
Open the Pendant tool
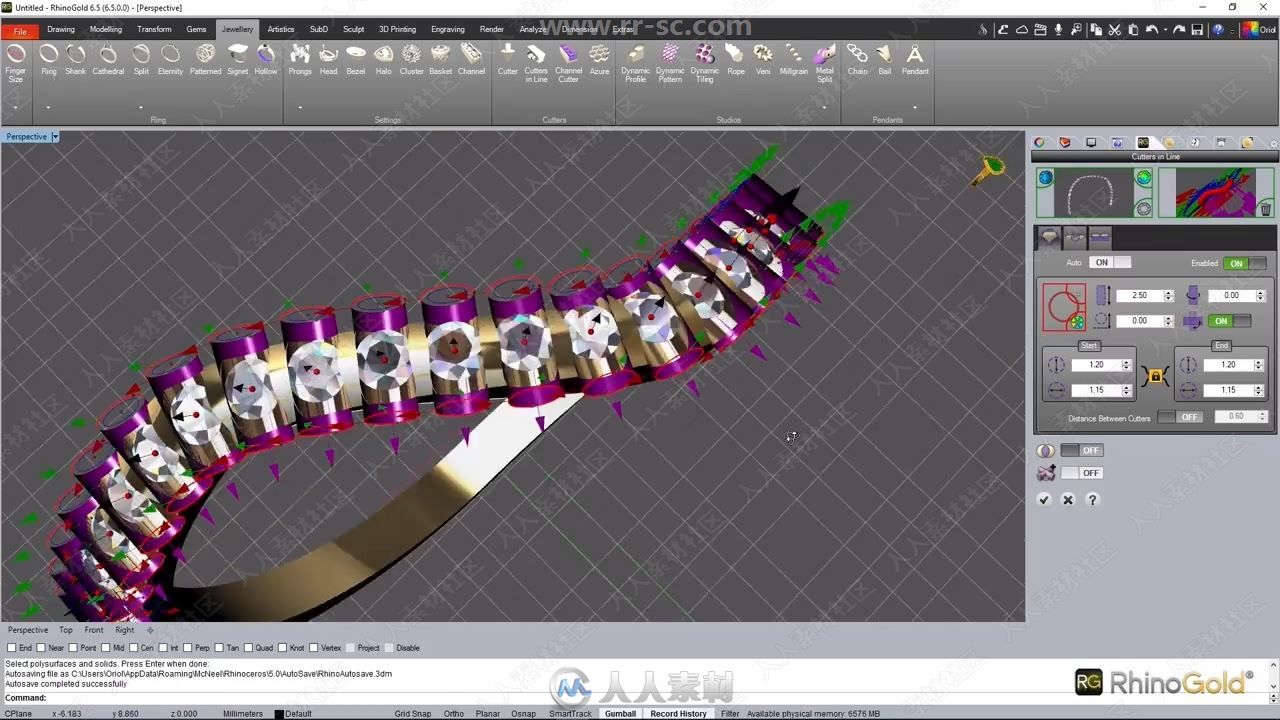[x=915, y=60]
